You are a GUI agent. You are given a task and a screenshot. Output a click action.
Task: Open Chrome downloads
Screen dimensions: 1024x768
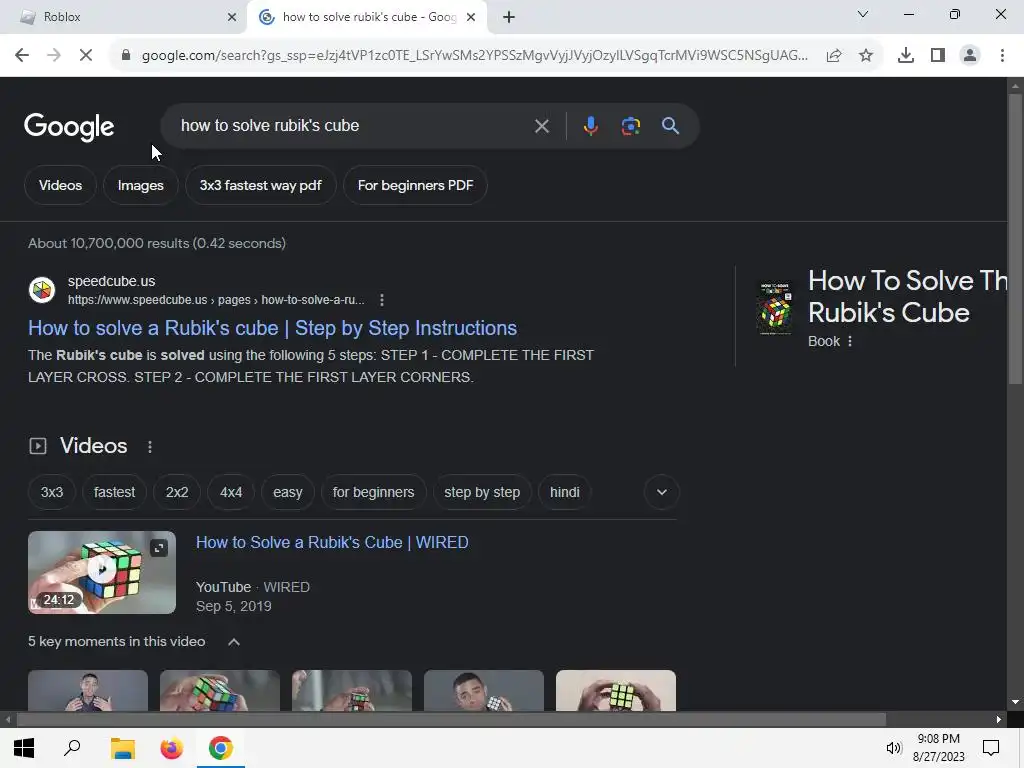tap(906, 56)
